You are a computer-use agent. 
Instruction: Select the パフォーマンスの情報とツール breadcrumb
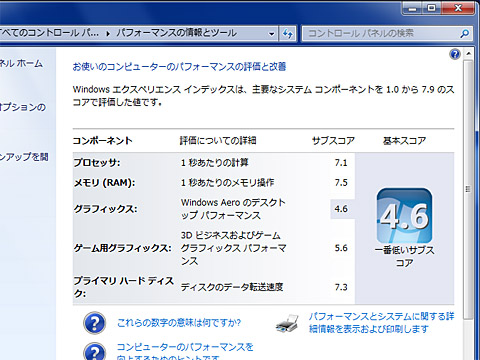point(176,33)
